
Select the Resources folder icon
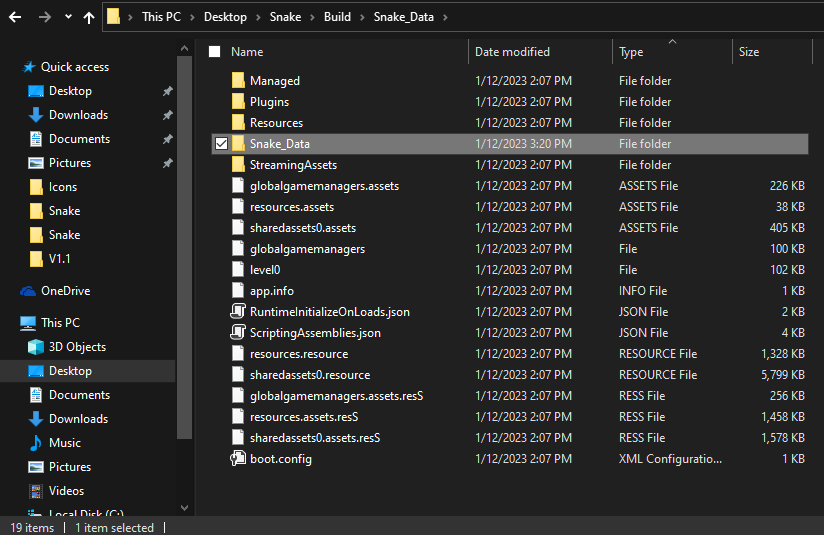click(238, 122)
